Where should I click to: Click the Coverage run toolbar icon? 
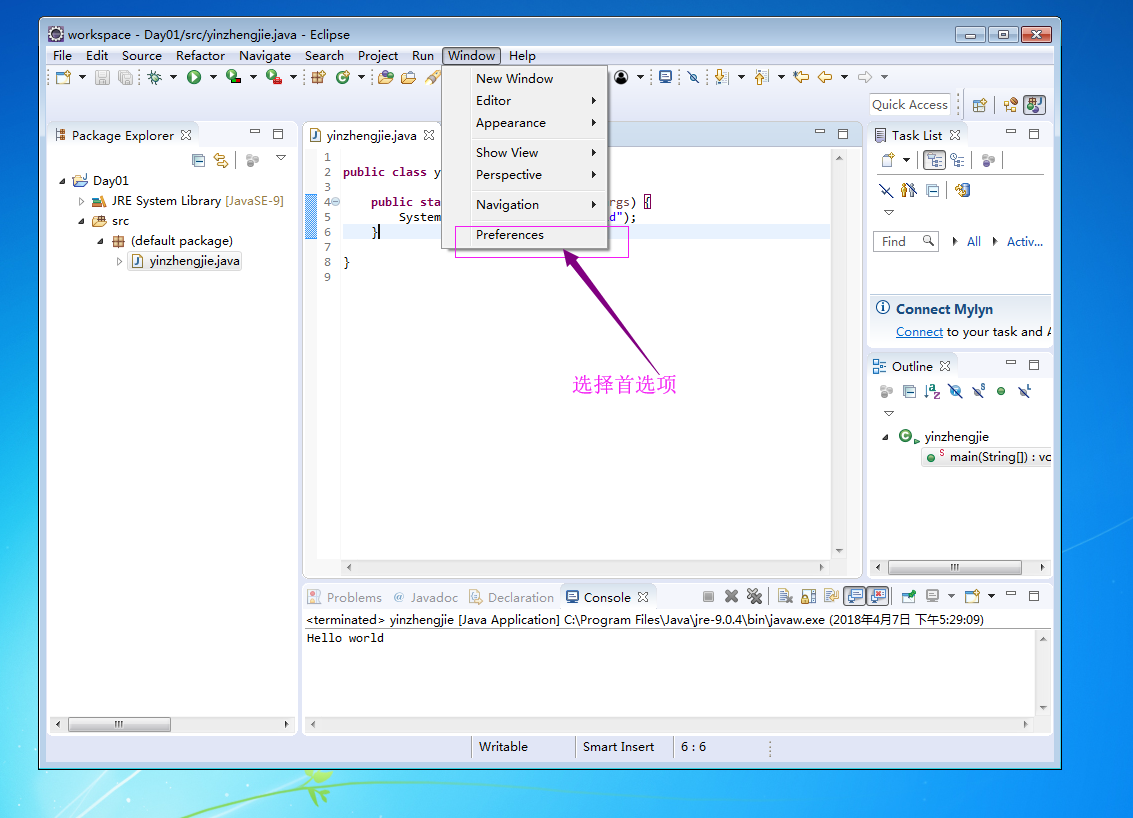[233, 77]
